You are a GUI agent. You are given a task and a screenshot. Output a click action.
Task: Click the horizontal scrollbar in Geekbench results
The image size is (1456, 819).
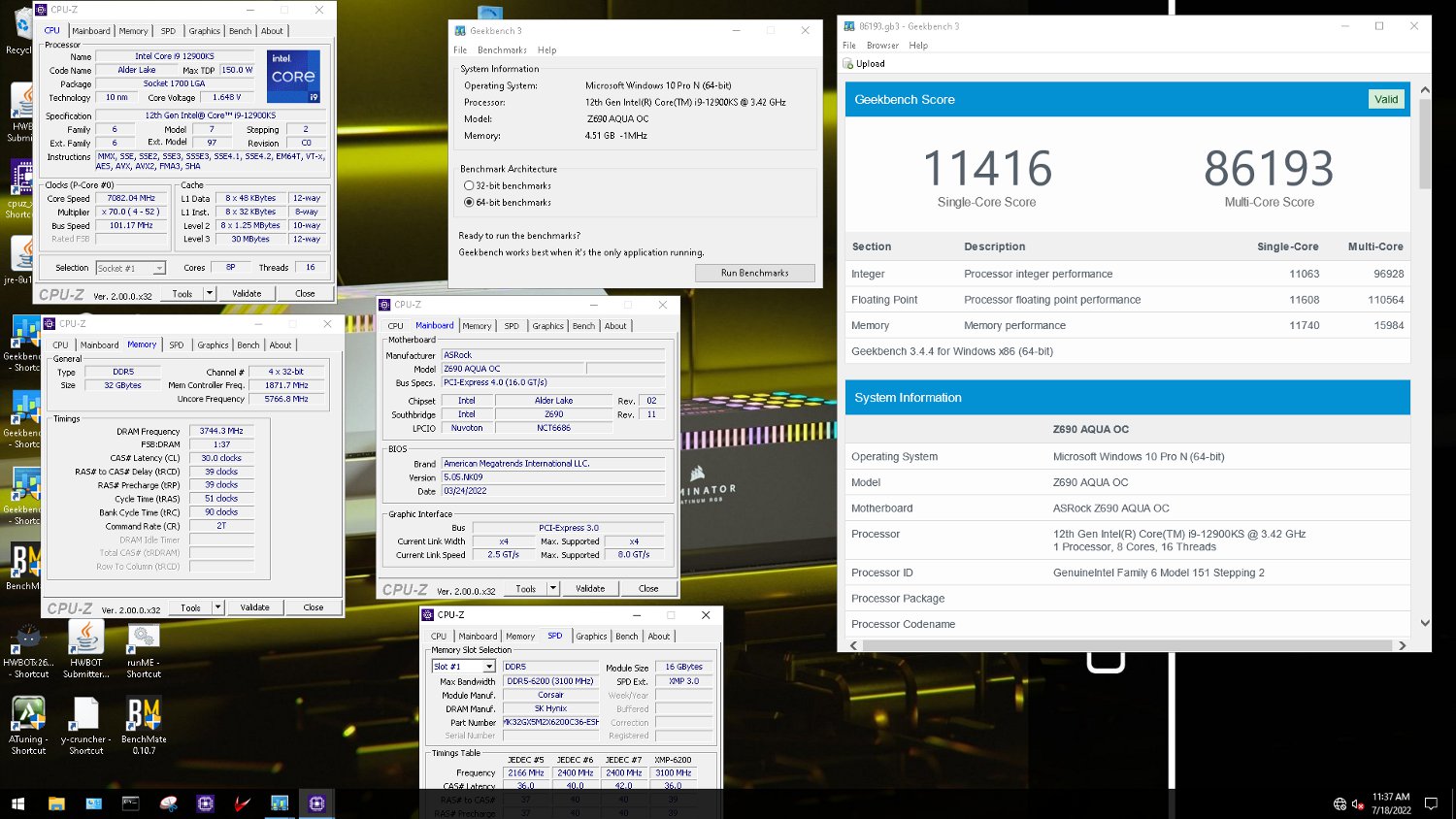coord(1126,645)
